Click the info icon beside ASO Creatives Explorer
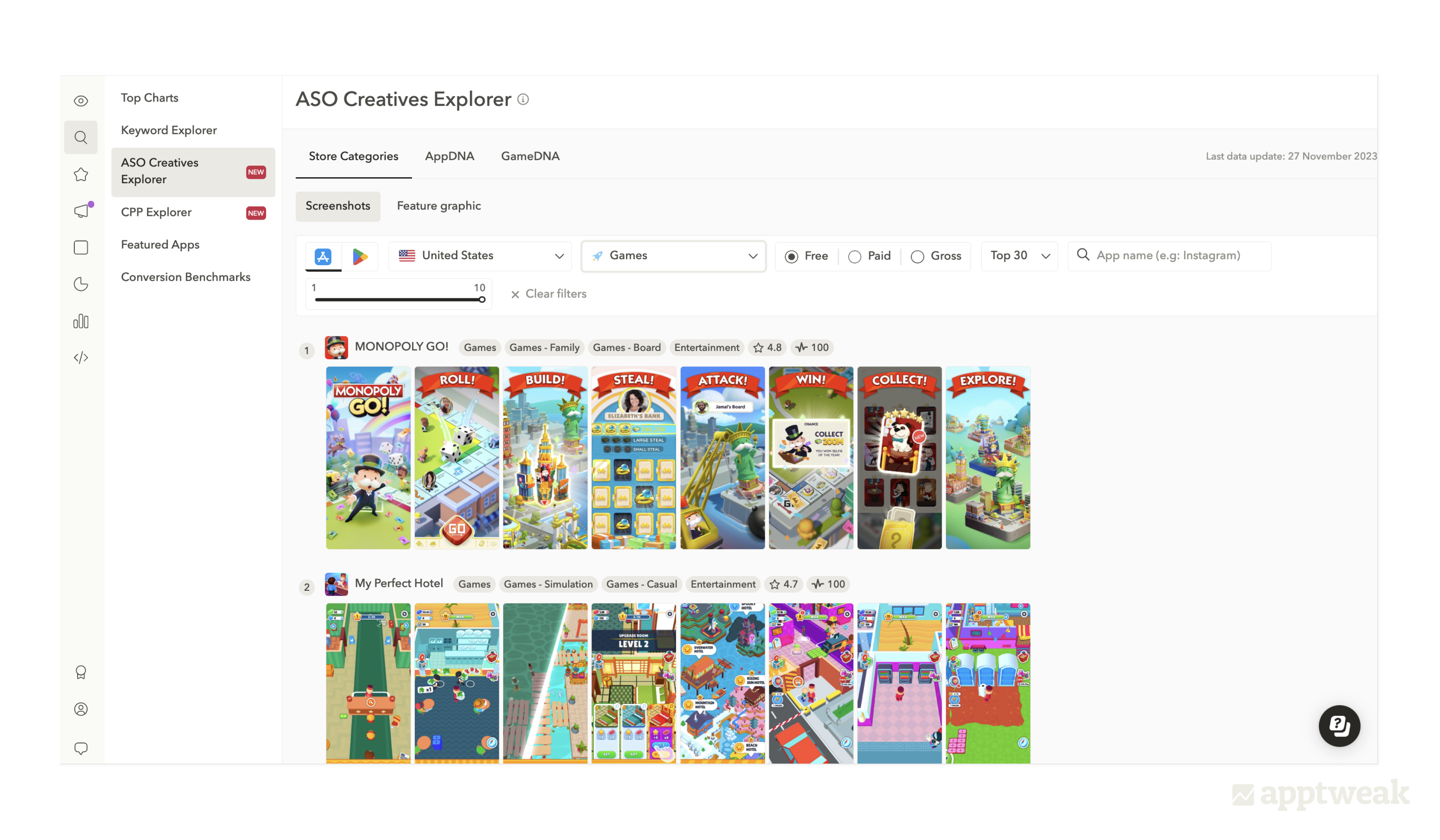 [x=523, y=100]
